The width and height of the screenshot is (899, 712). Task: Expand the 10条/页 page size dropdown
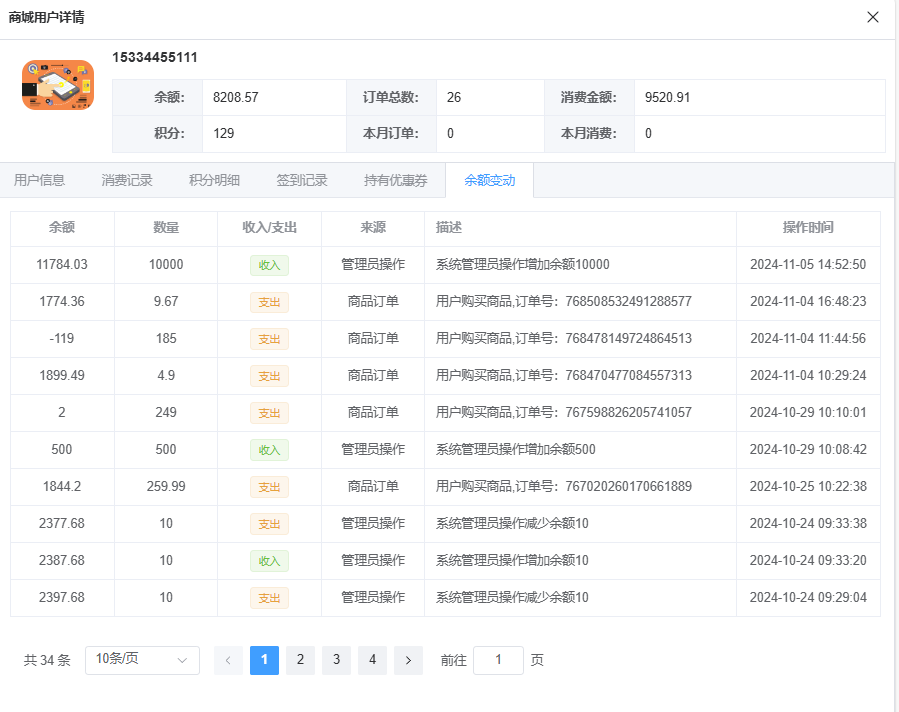tap(142, 660)
